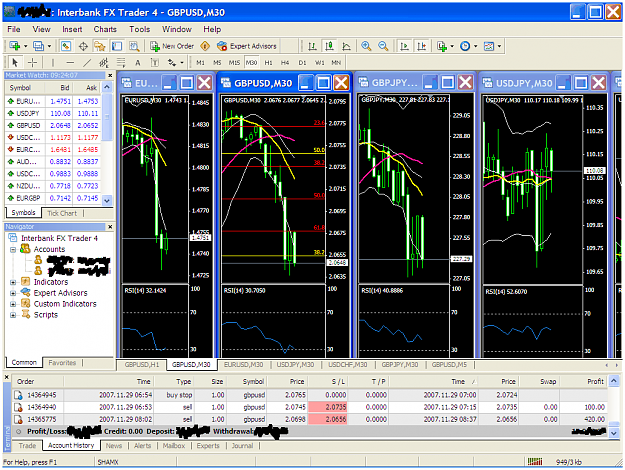Screen dimensions: 625x470
Task: Close the Market Watch panel
Action: pyautogui.click(x=110, y=75)
